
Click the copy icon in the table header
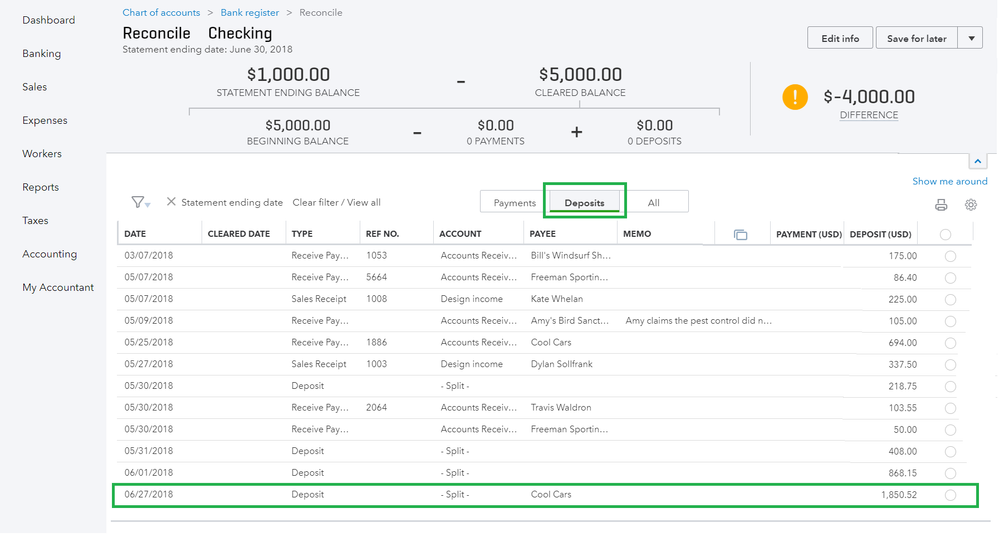pos(740,234)
